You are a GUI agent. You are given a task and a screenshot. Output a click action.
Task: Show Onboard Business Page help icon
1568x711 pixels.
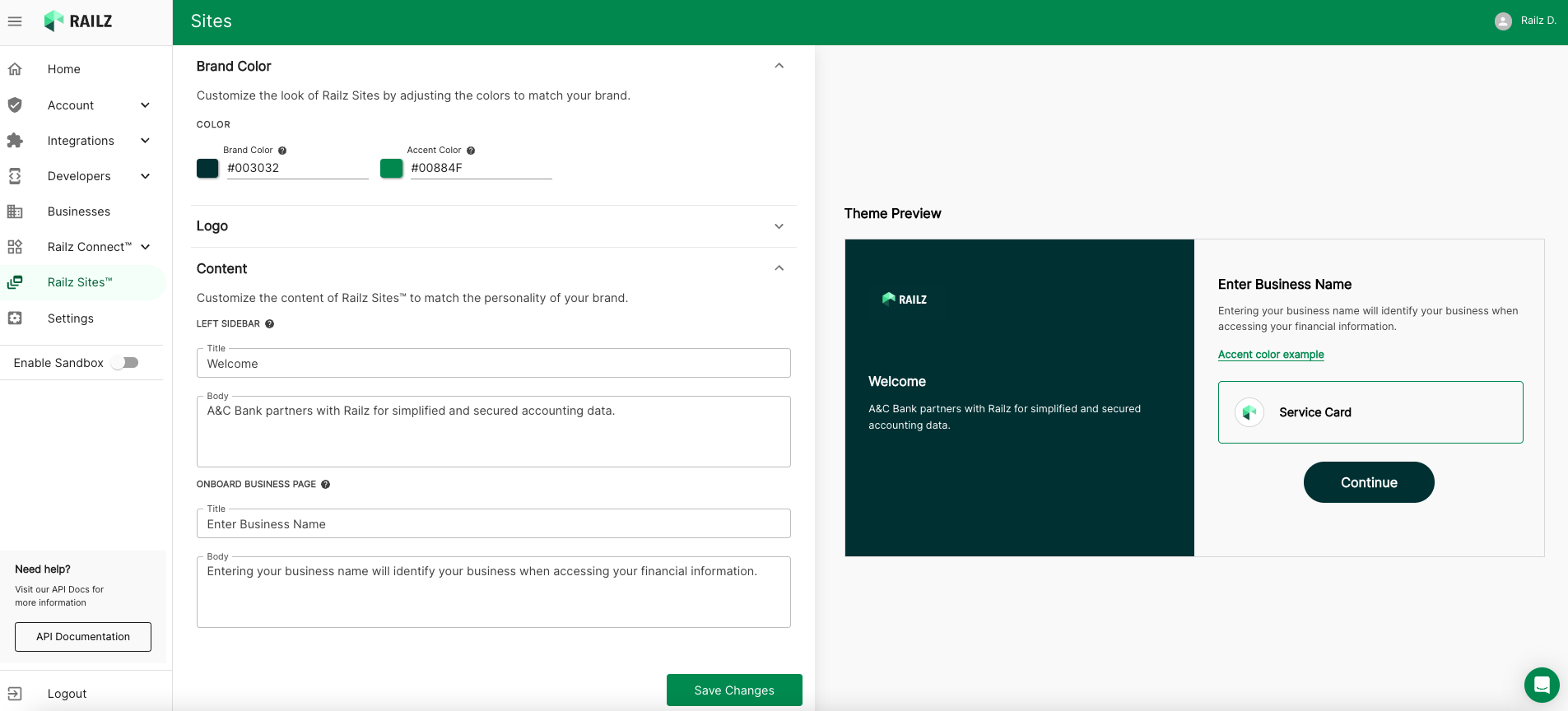(325, 485)
